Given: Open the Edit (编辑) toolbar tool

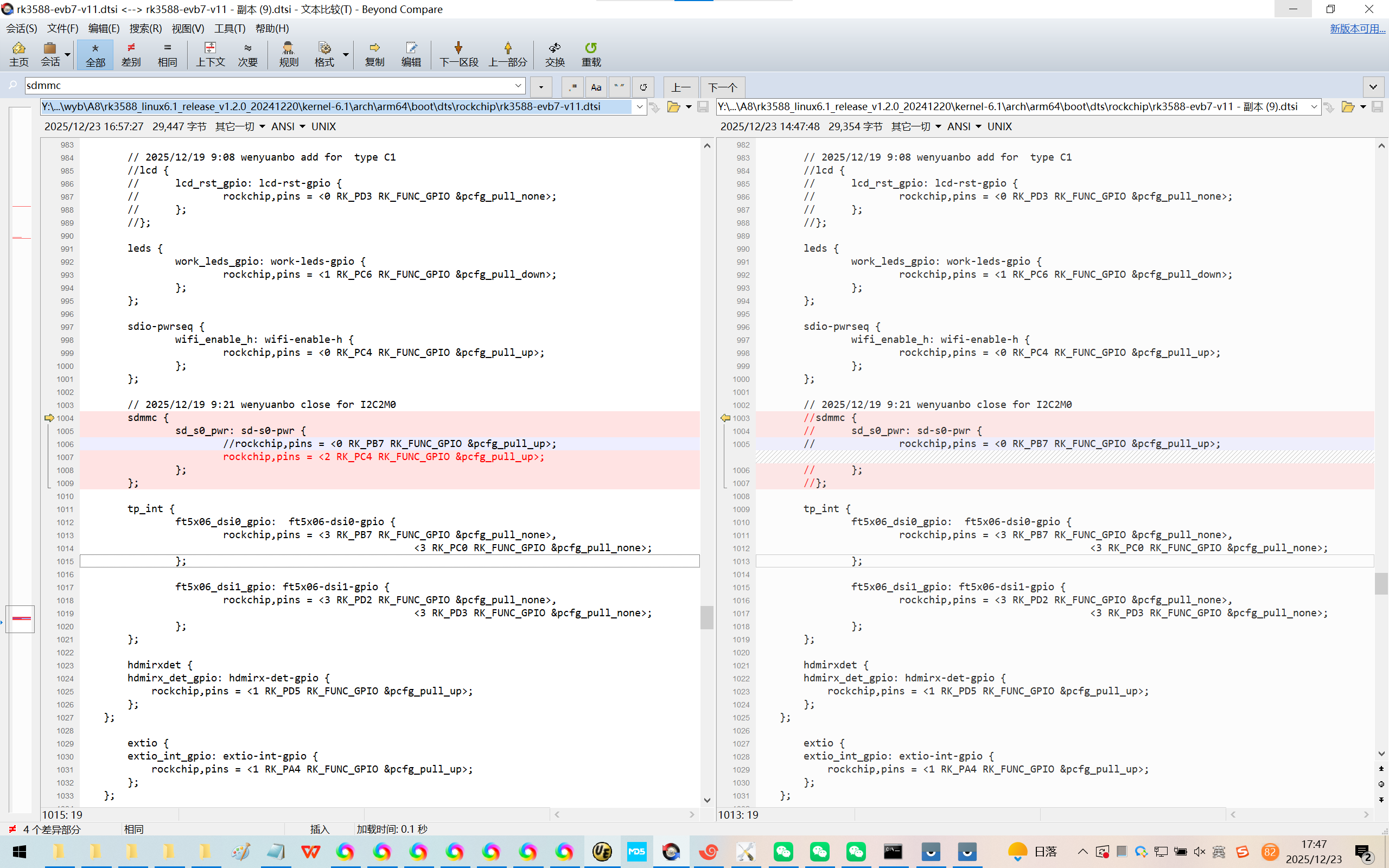Looking at the screenshot, I should tap(411, 54).
